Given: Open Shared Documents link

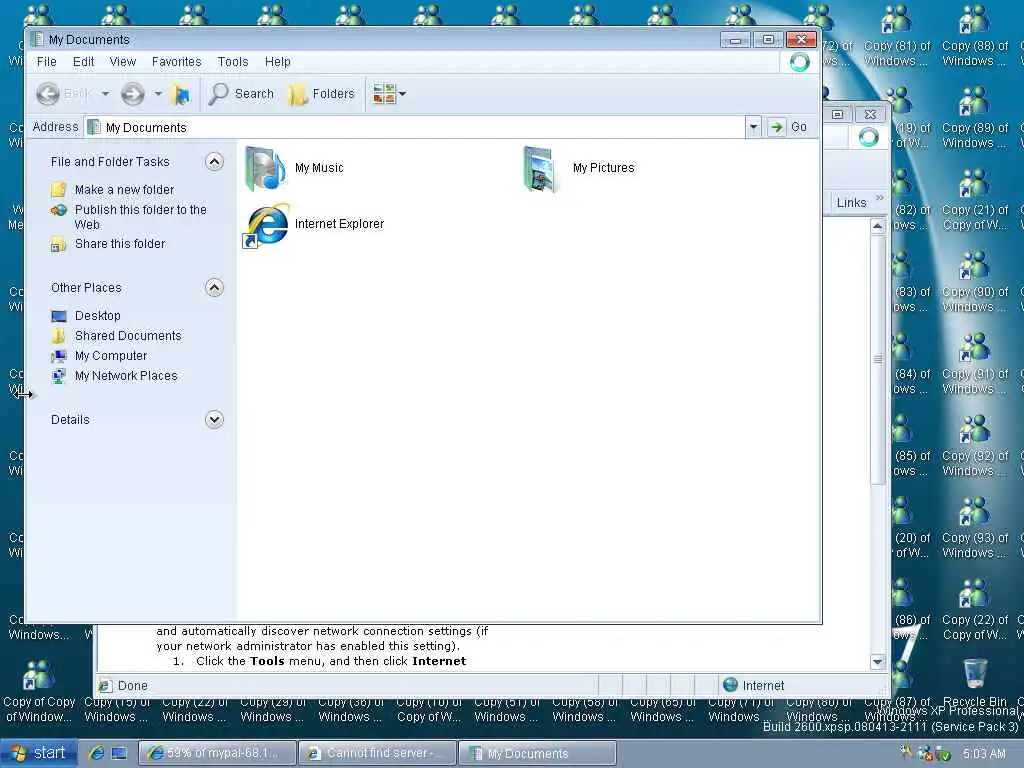Looking at the screenshot, I should tap(128, 336).
